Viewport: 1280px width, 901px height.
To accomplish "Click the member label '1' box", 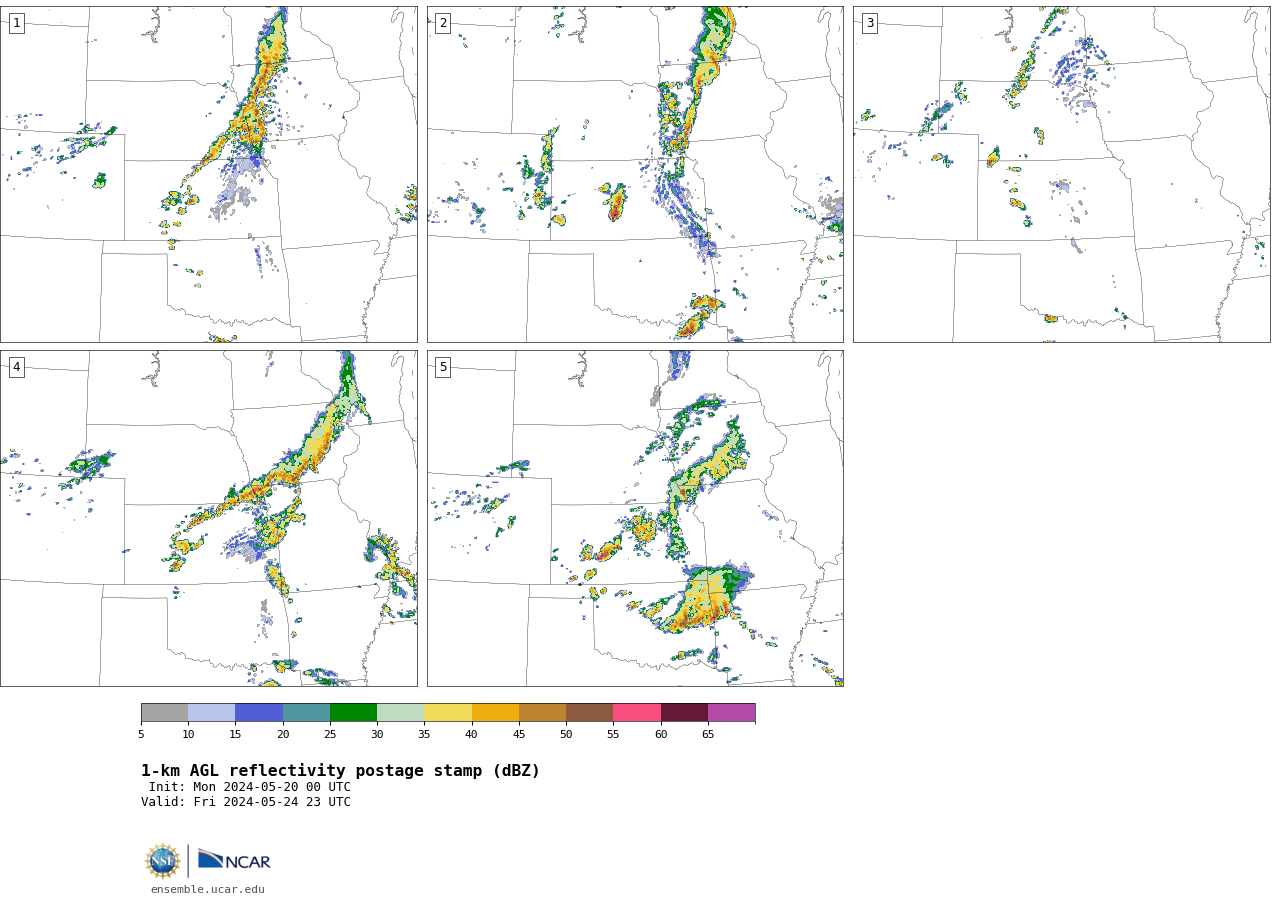I will (16, 23).
